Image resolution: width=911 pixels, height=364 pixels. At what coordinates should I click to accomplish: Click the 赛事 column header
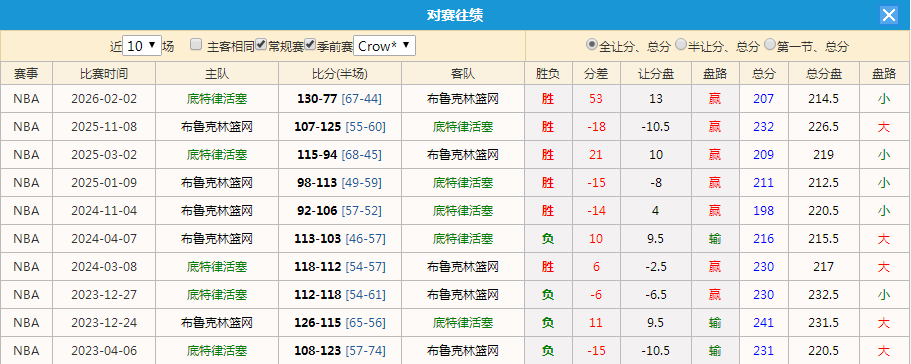point(26,74)
